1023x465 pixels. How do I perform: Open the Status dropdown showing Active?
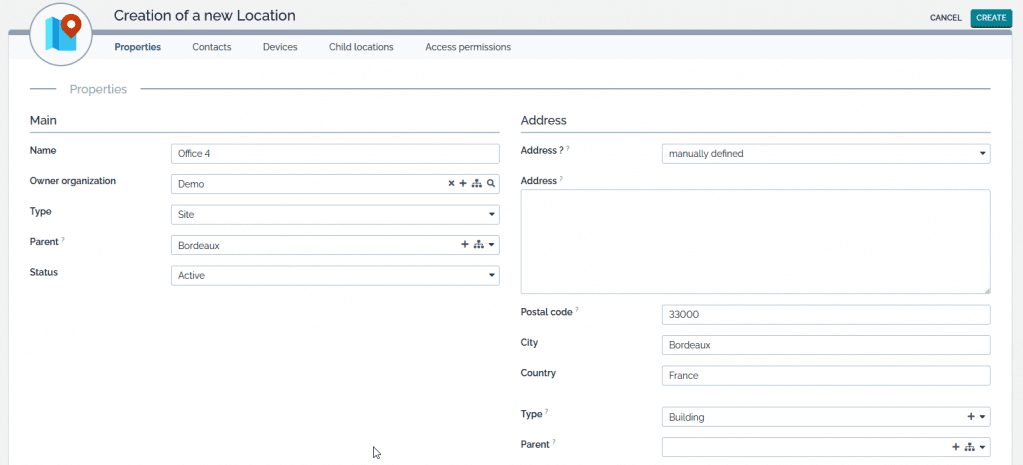click(335, 275)
